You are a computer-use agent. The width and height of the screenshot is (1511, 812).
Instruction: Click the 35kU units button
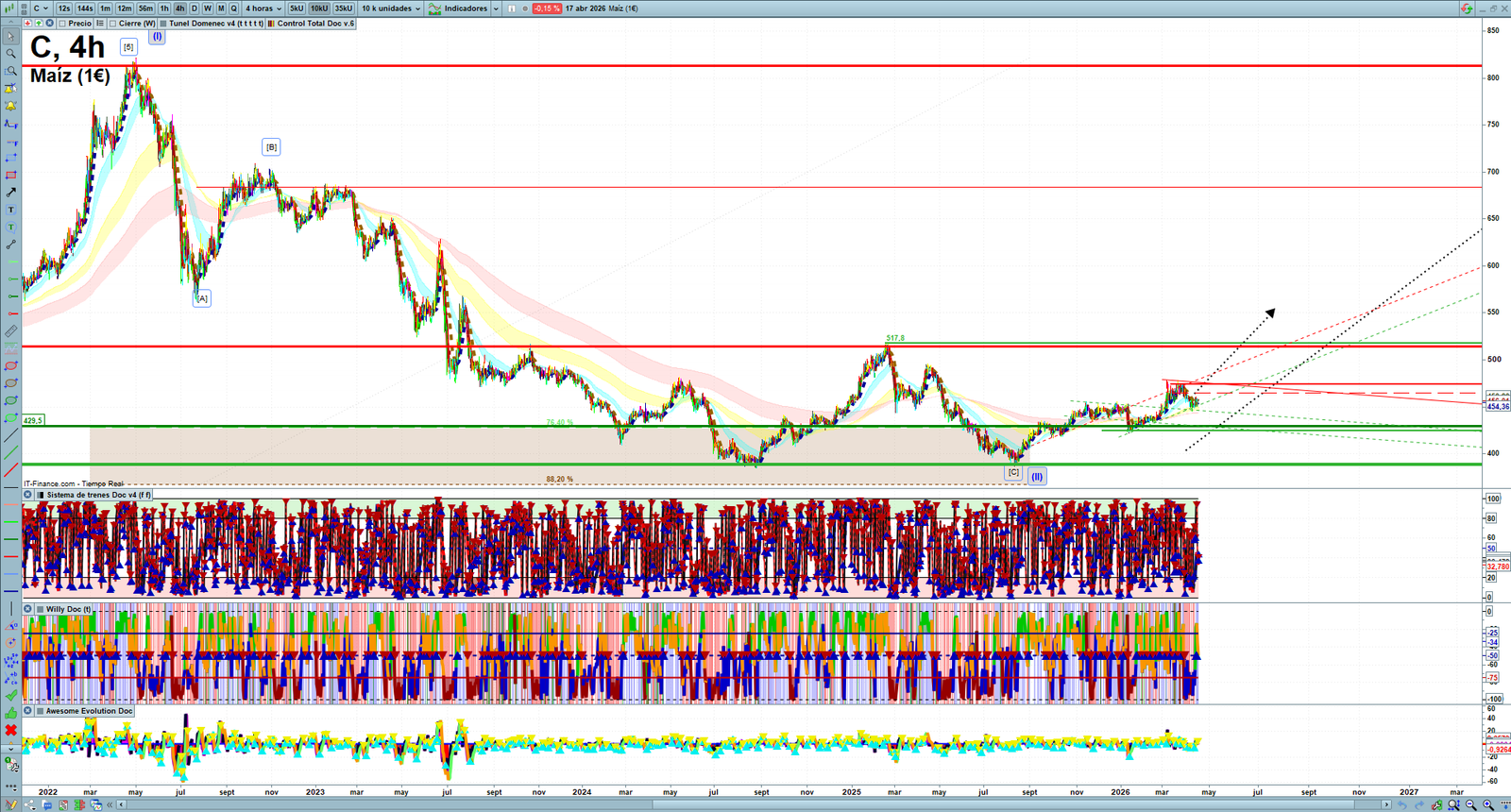pos(344,8)
